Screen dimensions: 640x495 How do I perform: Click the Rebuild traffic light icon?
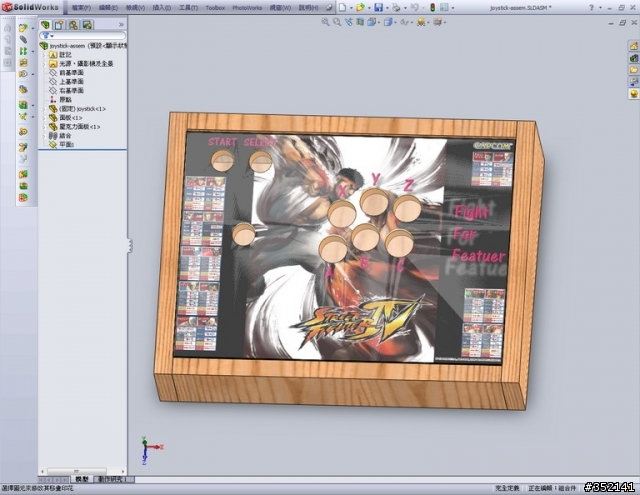432,7
